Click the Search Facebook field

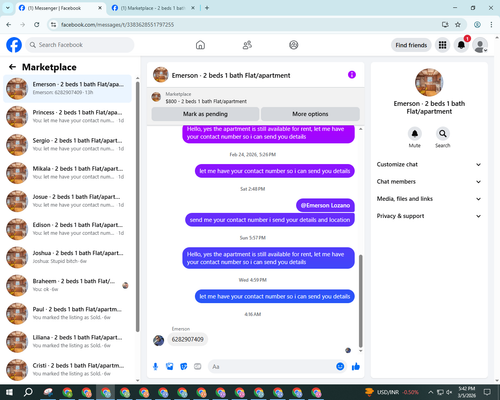(x=80, y=45)
